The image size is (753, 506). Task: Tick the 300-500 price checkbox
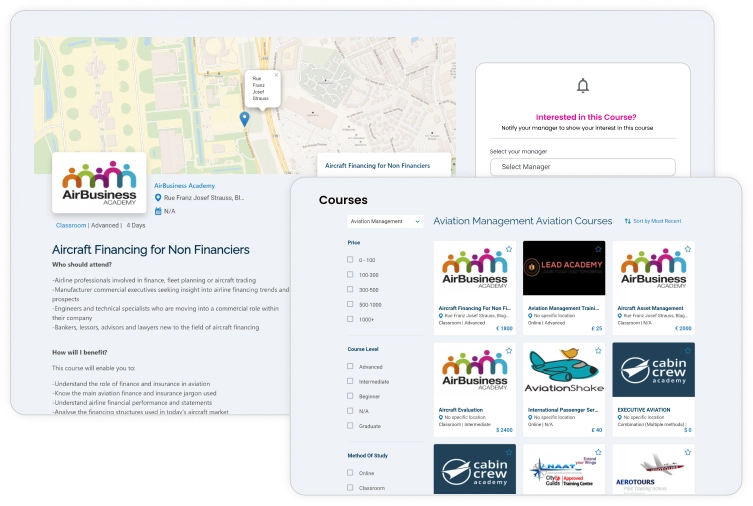[x=350, y=289]
